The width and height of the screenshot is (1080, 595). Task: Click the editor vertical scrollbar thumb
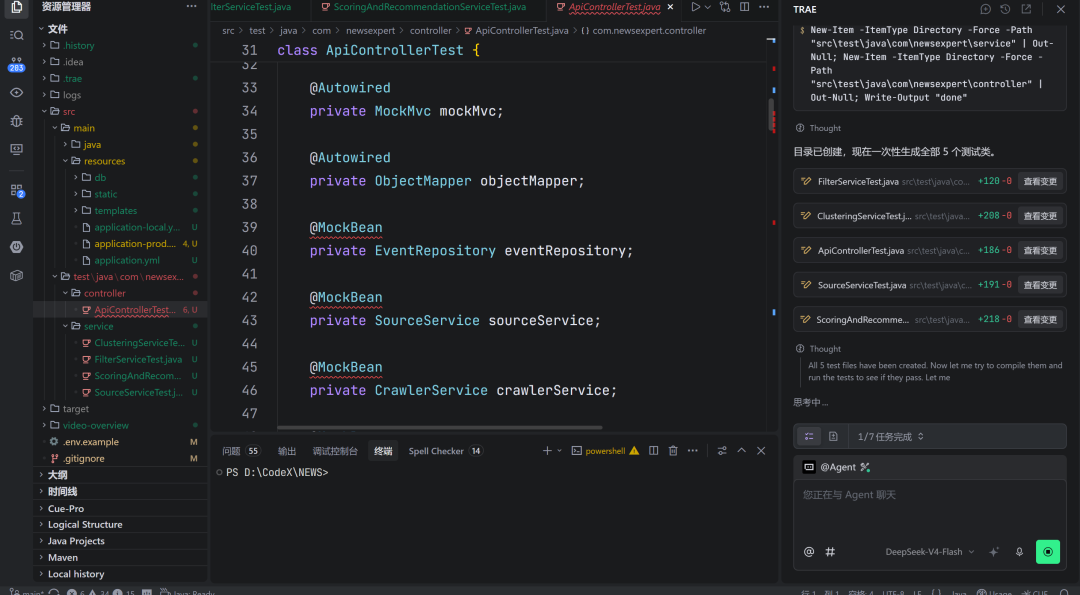tap(771, 115)
